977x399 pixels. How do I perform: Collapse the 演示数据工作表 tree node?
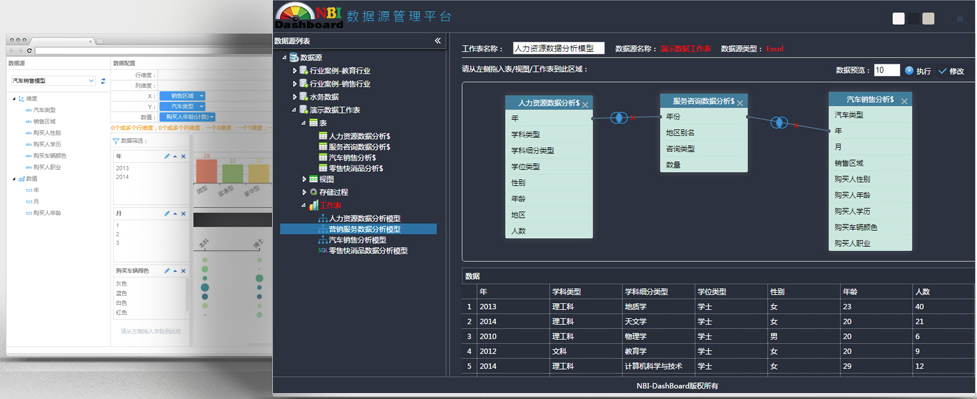tap(295, 110)
